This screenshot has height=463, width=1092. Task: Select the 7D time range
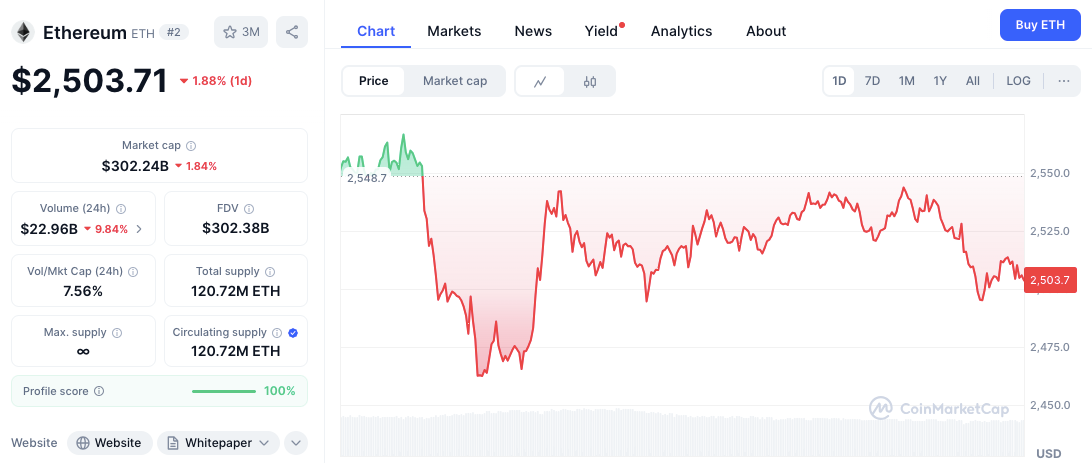click(872, 81)
